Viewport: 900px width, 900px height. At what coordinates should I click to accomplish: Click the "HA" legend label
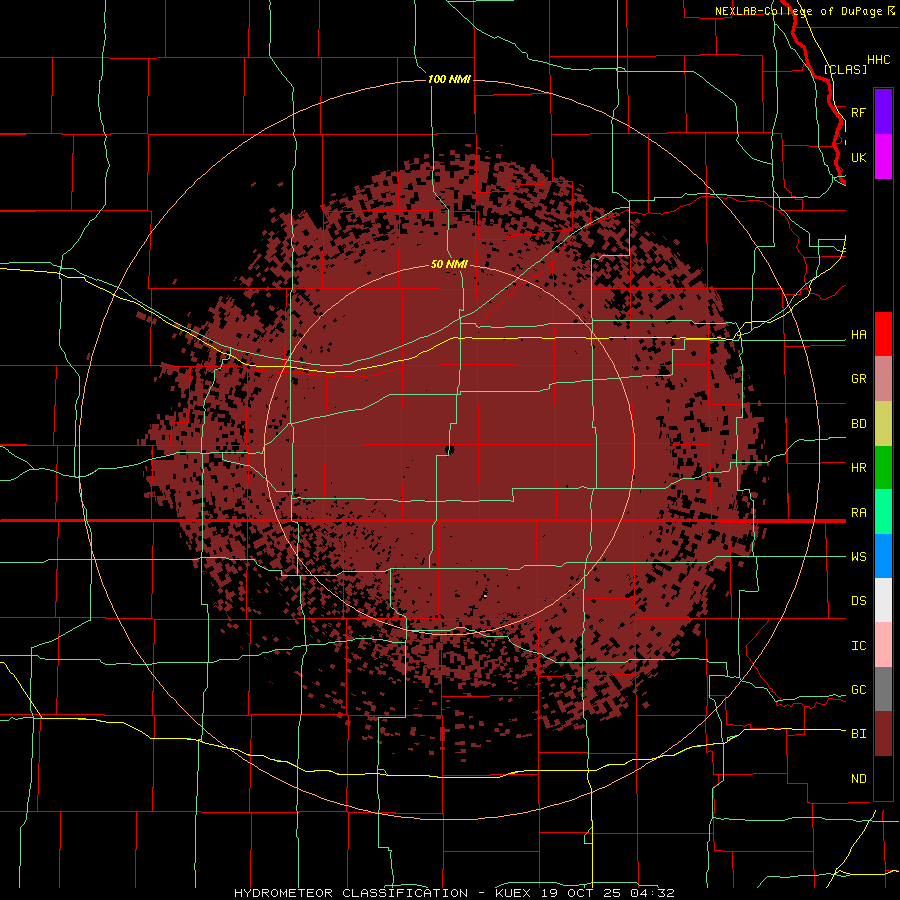[858, 335]
